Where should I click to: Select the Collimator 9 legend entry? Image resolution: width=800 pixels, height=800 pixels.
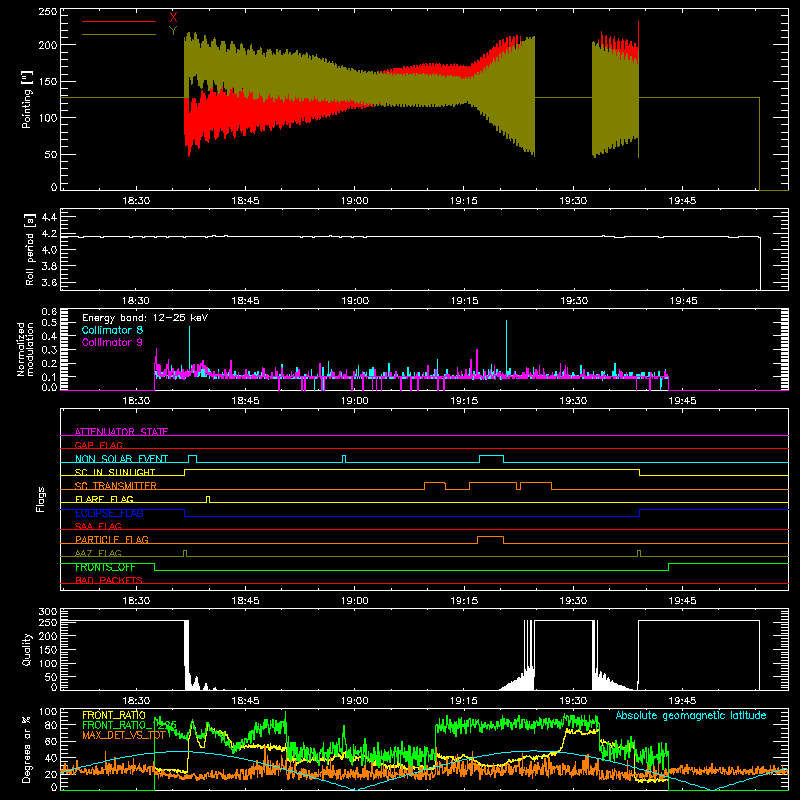112,342
